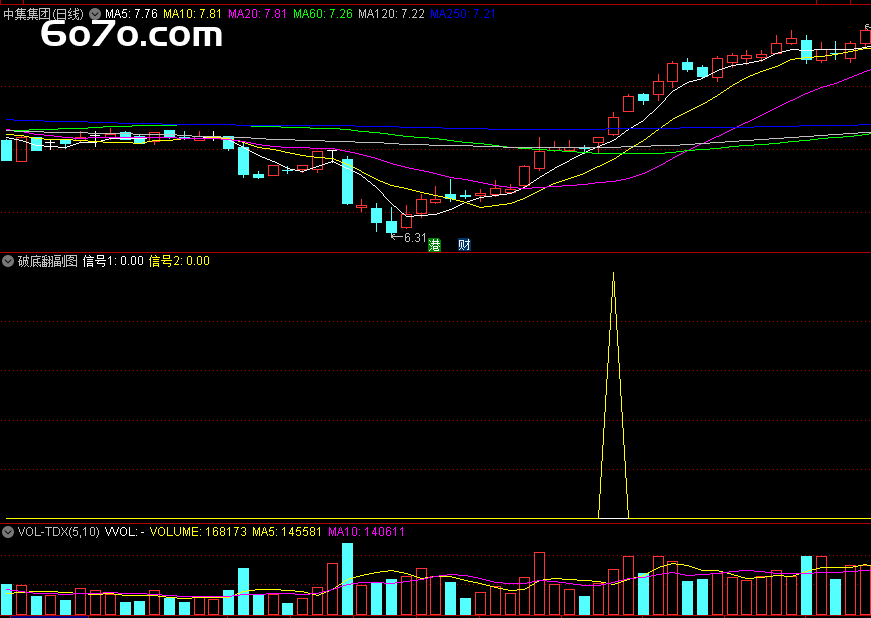Click the VVOL: - label
Screen dimensions: 871x618
point(124,532)
